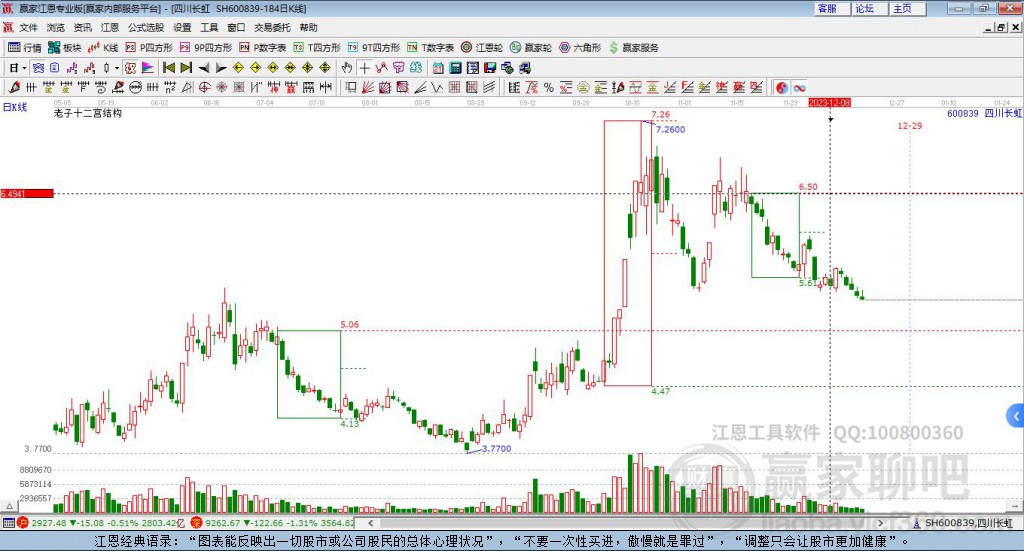1024x551 pixels.
Task: Click the horizontal scrollbar right arrow
Action: point(880,523)
